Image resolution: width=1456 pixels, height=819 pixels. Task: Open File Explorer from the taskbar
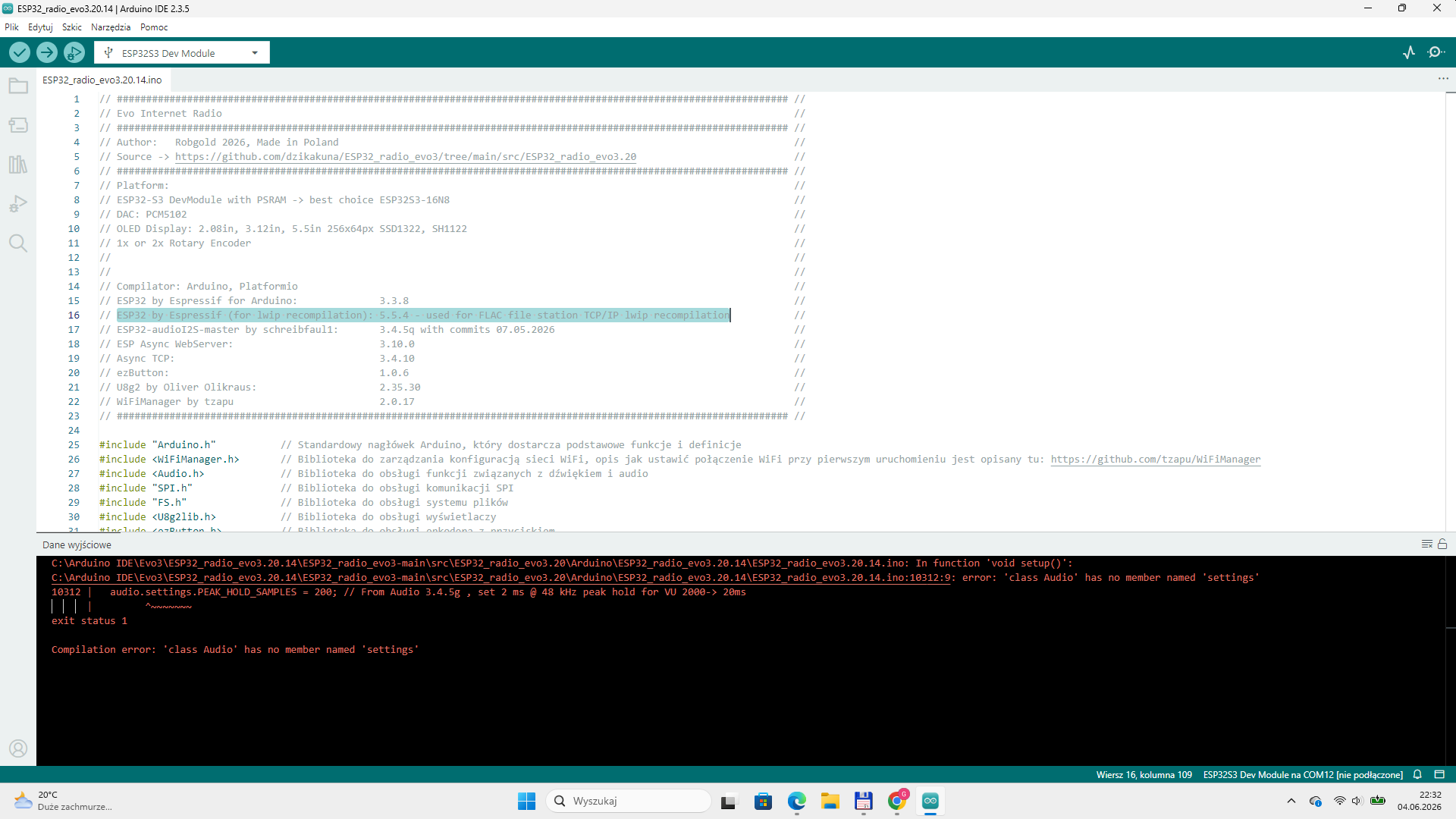click(x=830, y=801)
